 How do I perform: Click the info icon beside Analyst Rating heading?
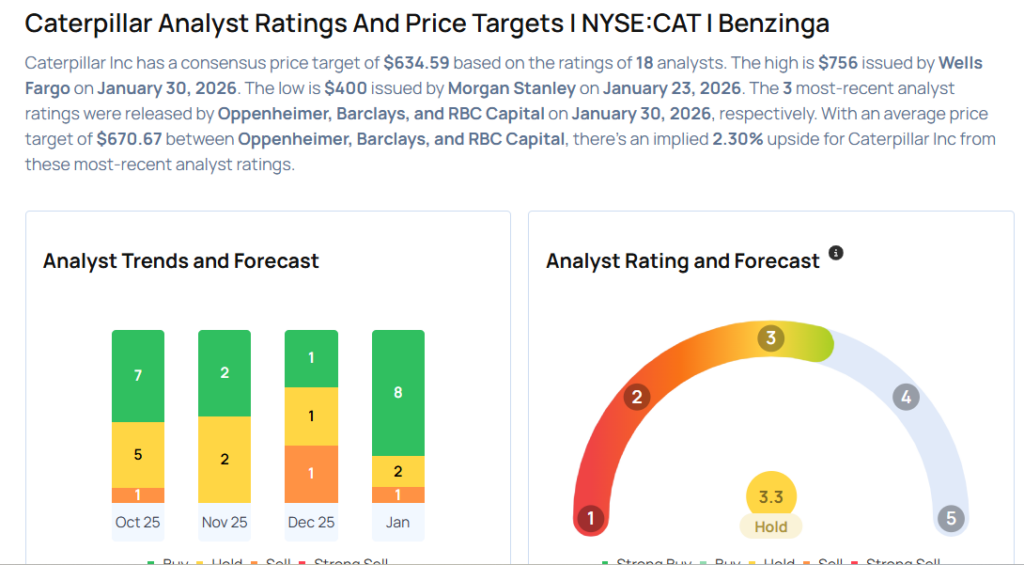coord(836,253)
